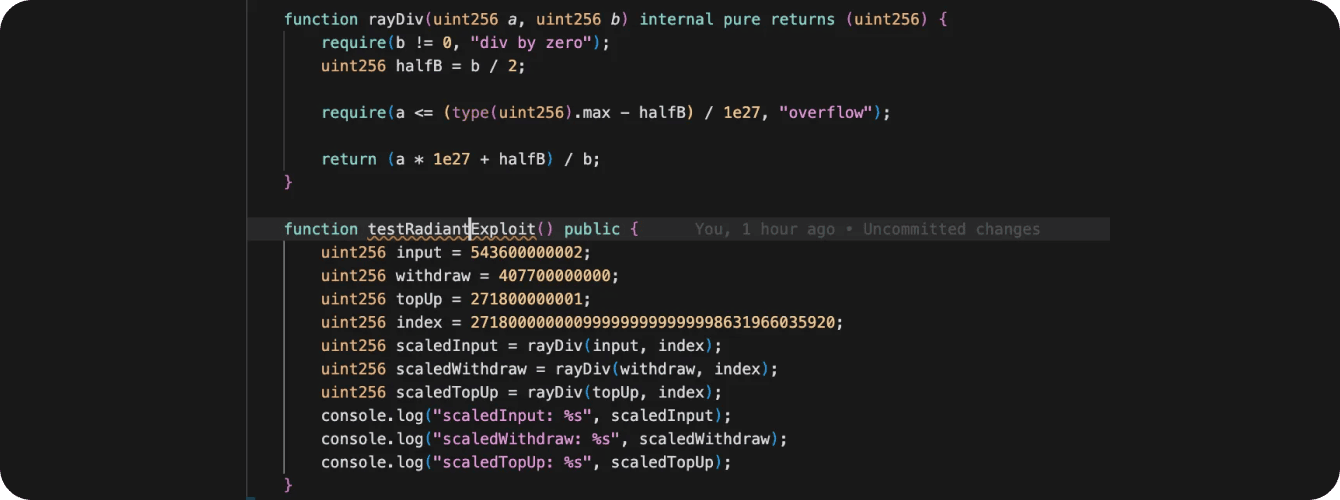Screen dimensions: 1340x500
Task: Click the "scaledTopUp: %s" string
Action: pyautogui.click(x=513, y=462)
